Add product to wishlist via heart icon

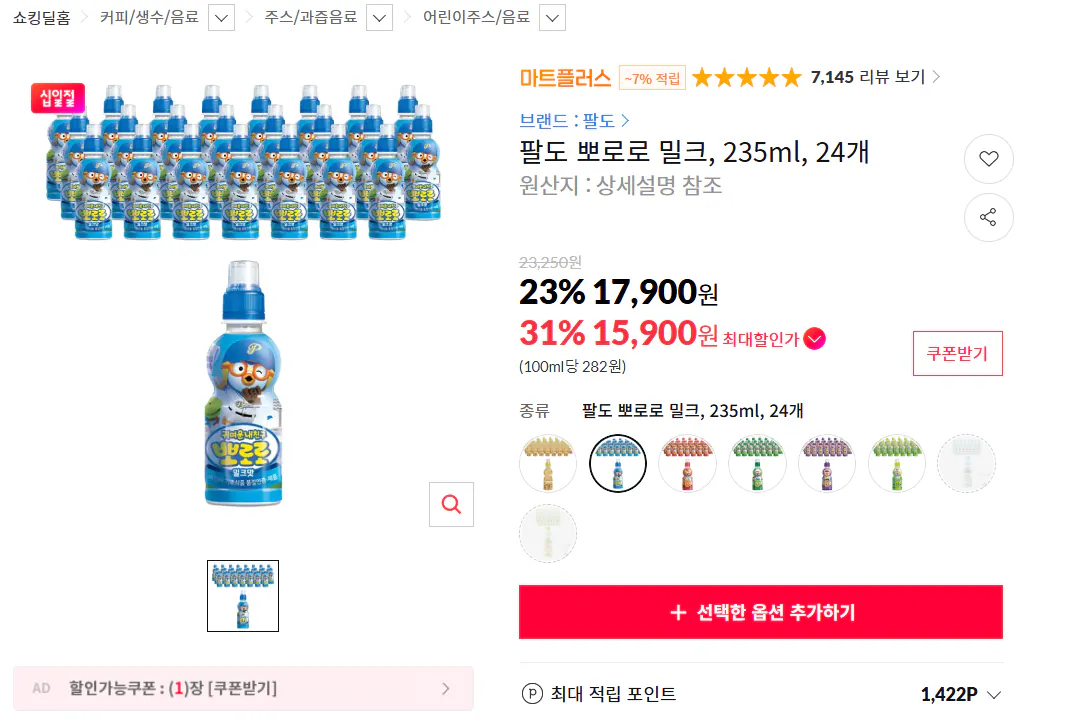[988, 159]
